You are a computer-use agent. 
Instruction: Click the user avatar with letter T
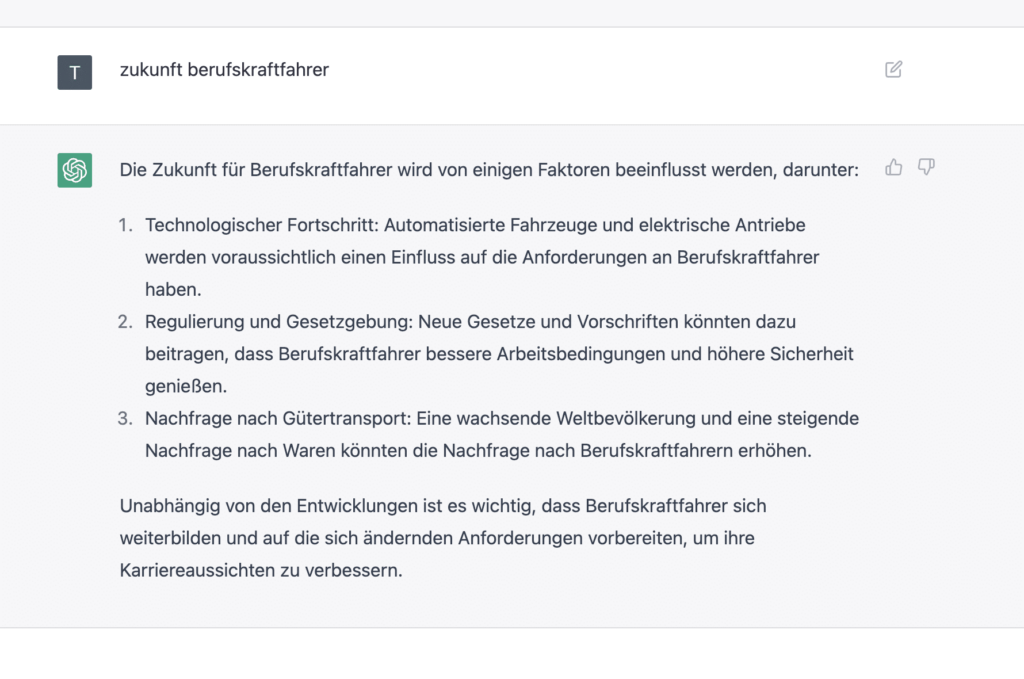tap(74, 71)
